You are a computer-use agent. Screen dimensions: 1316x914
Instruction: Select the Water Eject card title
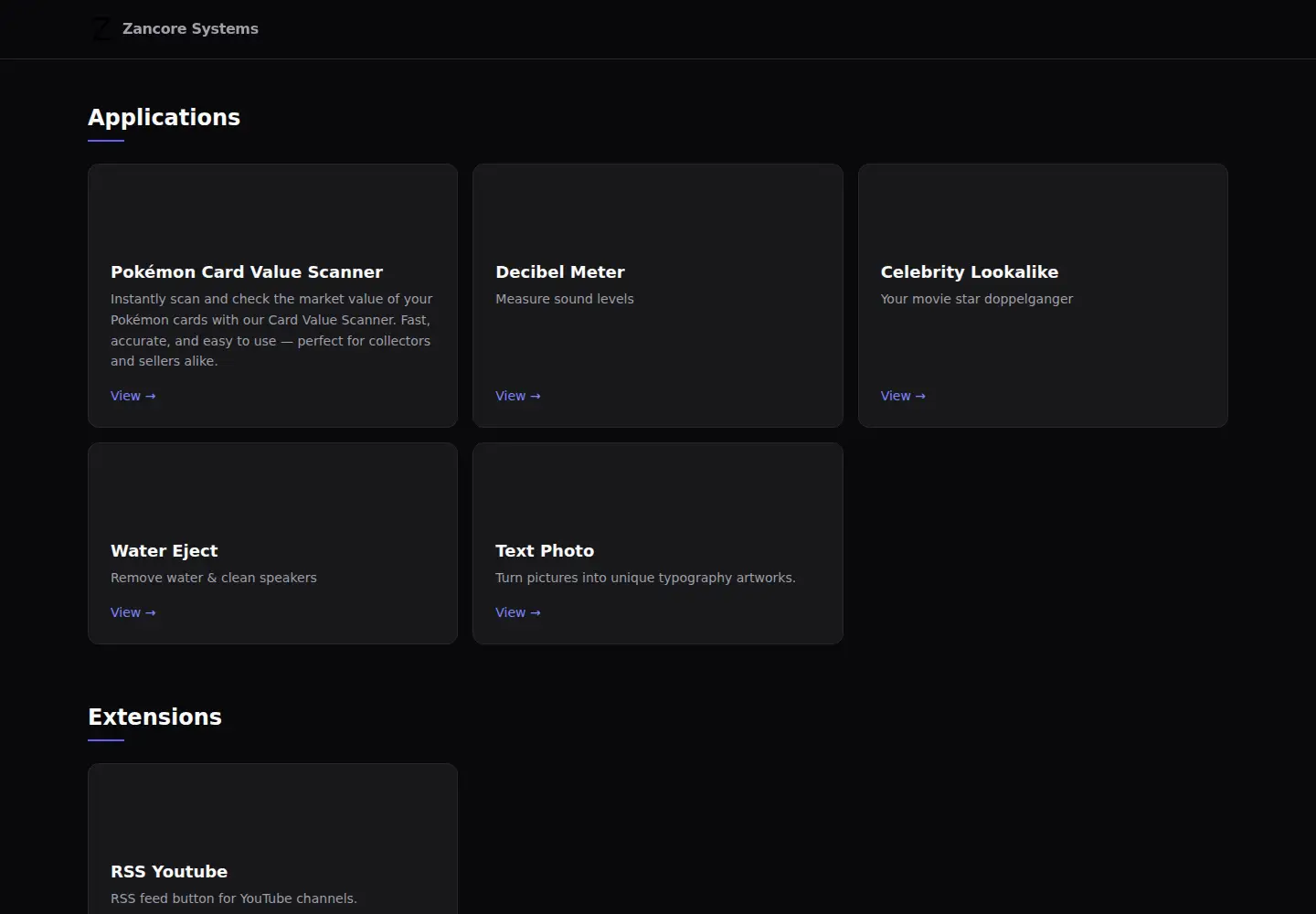pyautogui.click(x=164, y=550)
